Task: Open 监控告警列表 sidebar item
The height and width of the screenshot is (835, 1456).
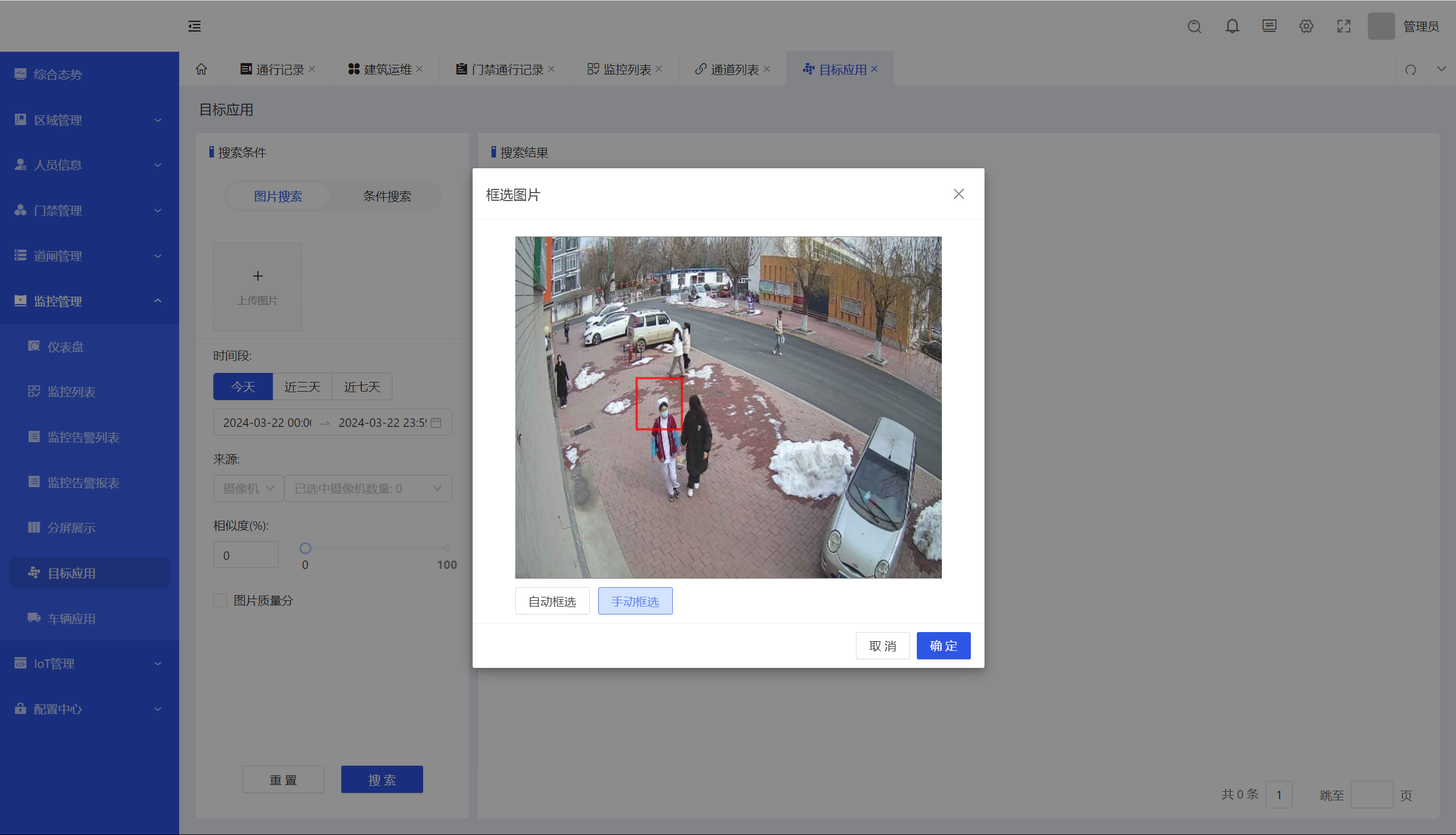Action: [89, 437]
